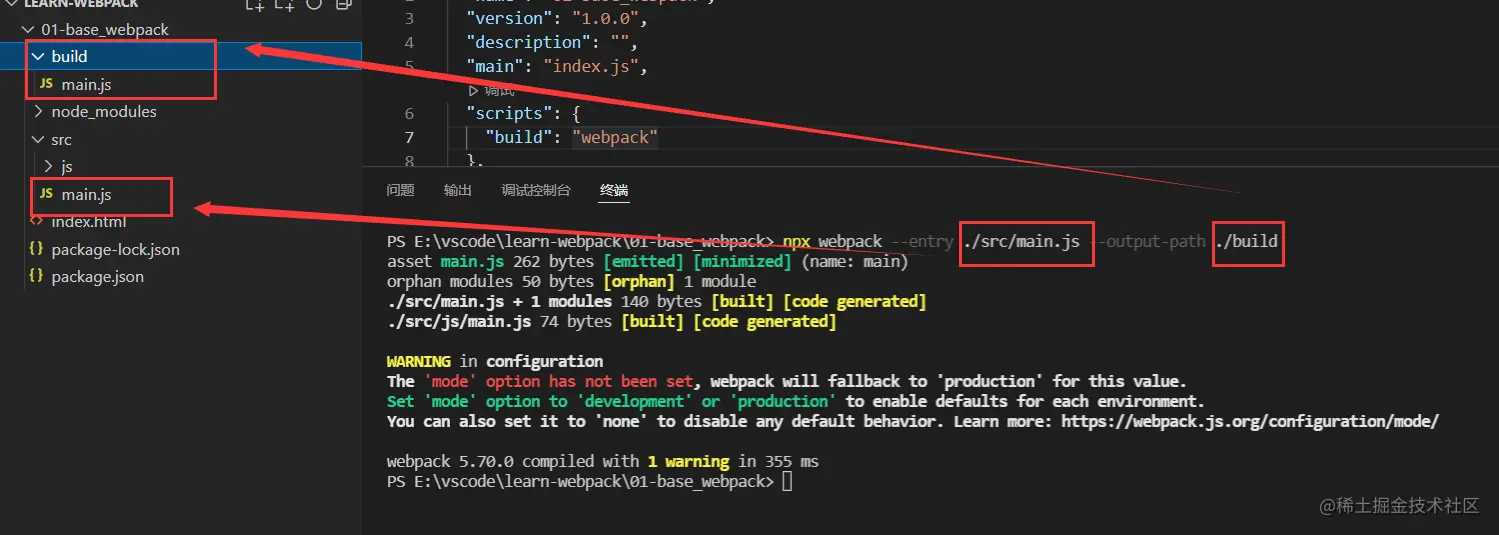Open package.json file in explorer
Screen dimensions: 1499x535
coord(98,276)
